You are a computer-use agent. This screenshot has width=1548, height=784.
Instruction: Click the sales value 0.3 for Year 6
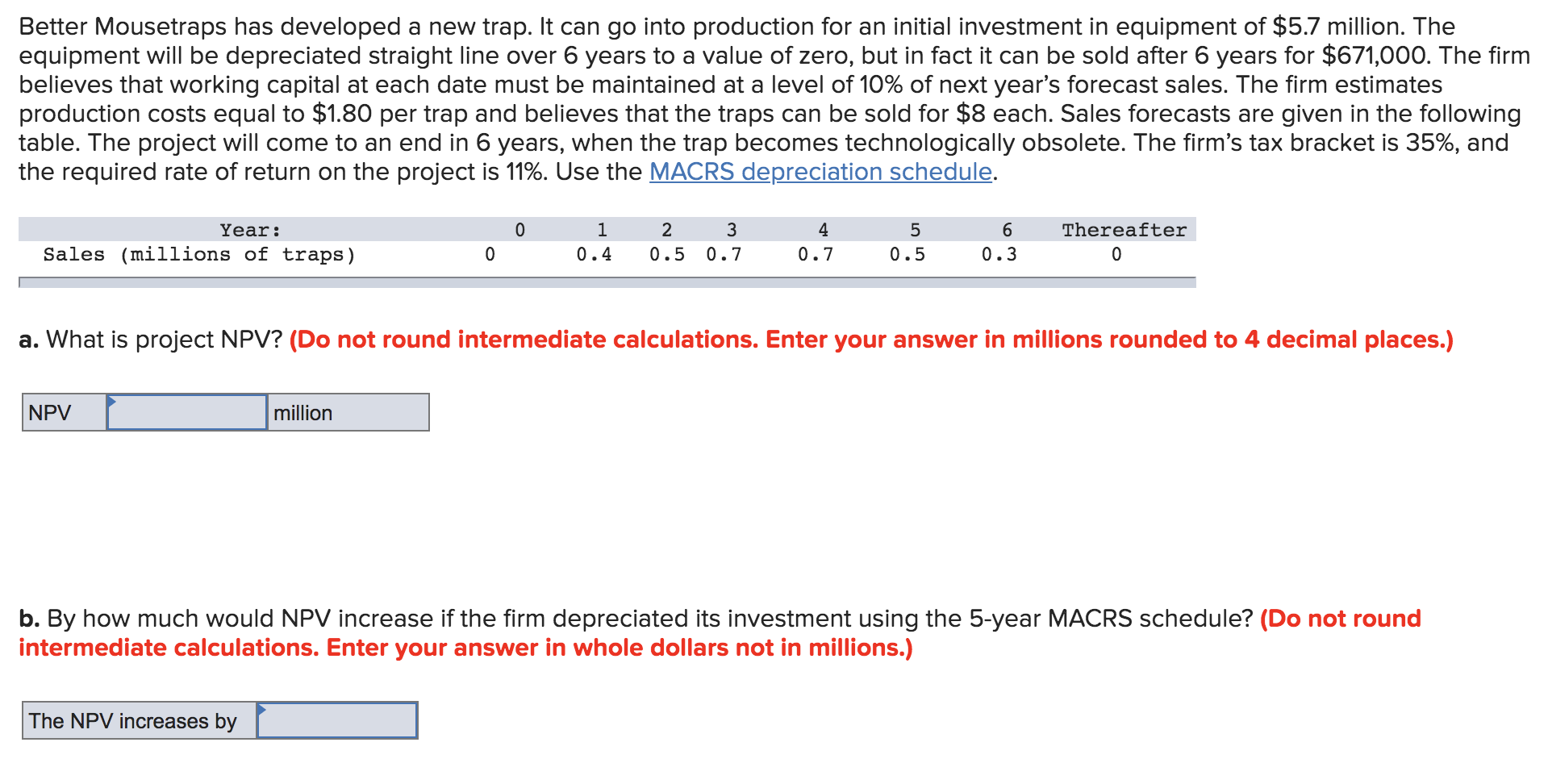(x=999, y=254)
